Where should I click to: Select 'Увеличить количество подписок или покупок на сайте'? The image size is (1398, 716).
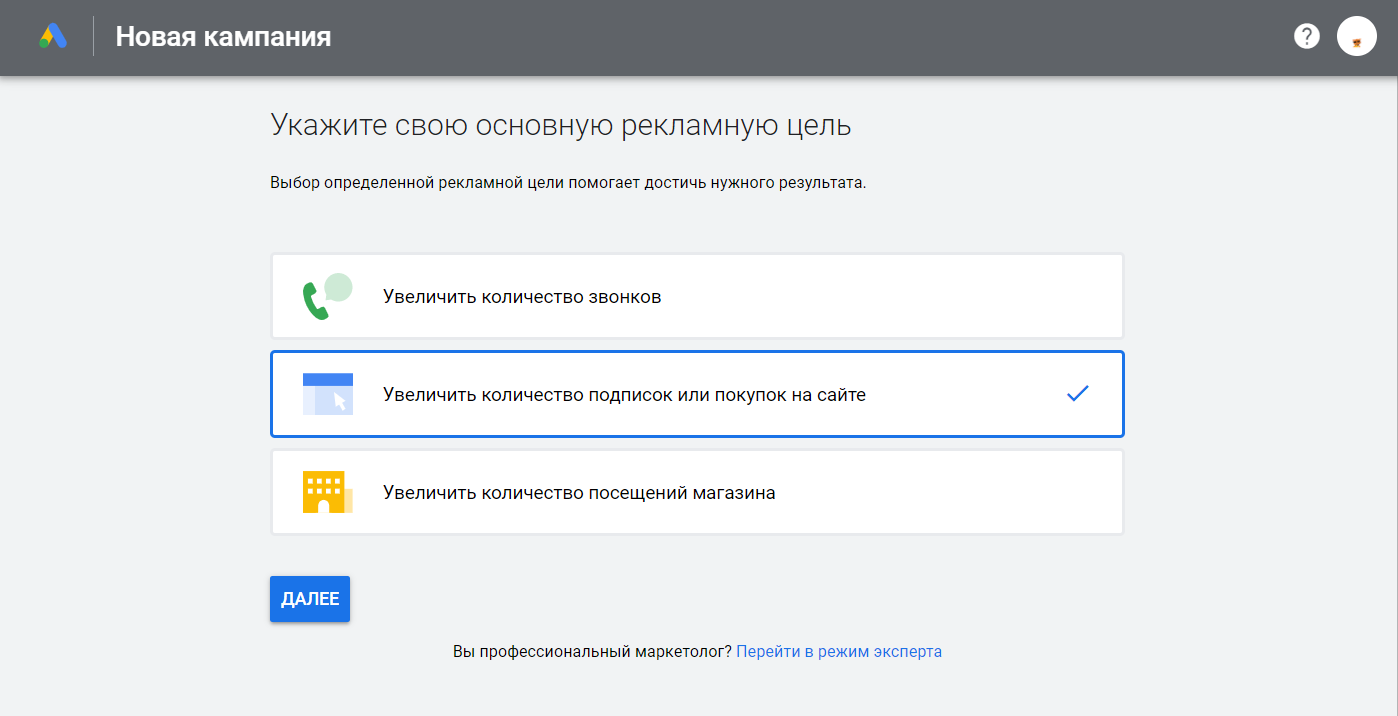coord(624,395)
